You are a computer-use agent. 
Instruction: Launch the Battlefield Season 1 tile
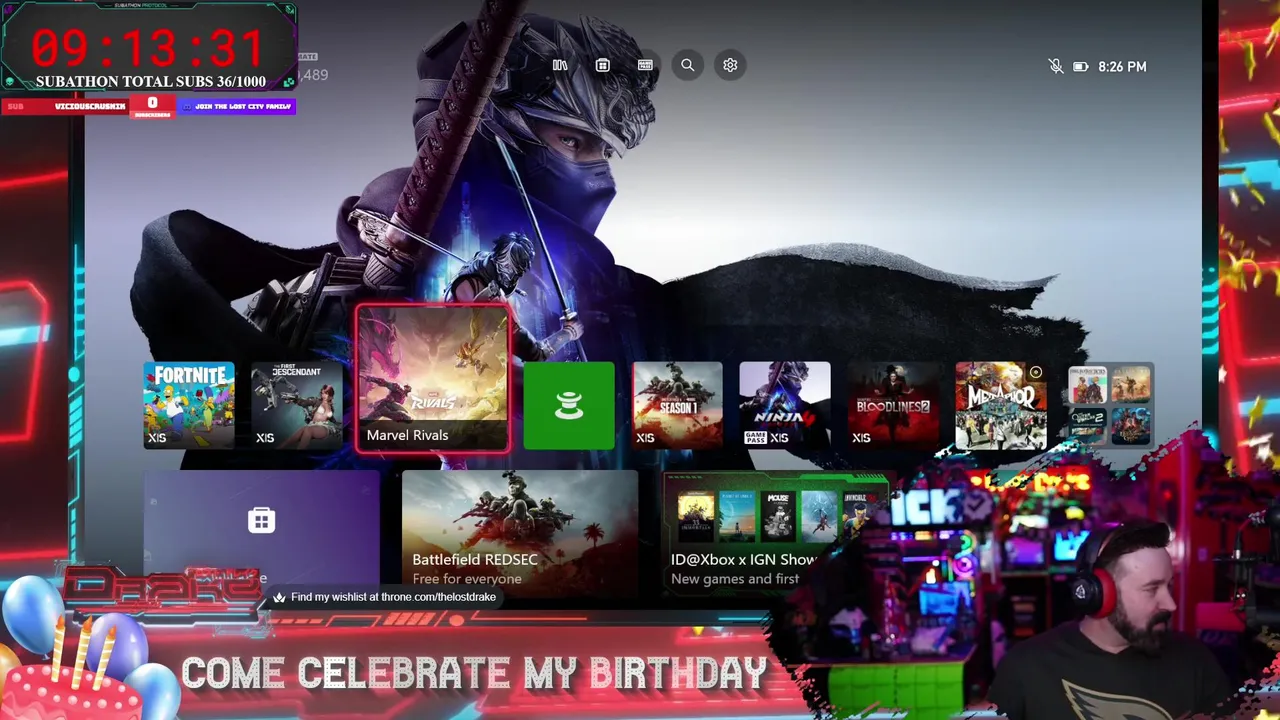677,405
